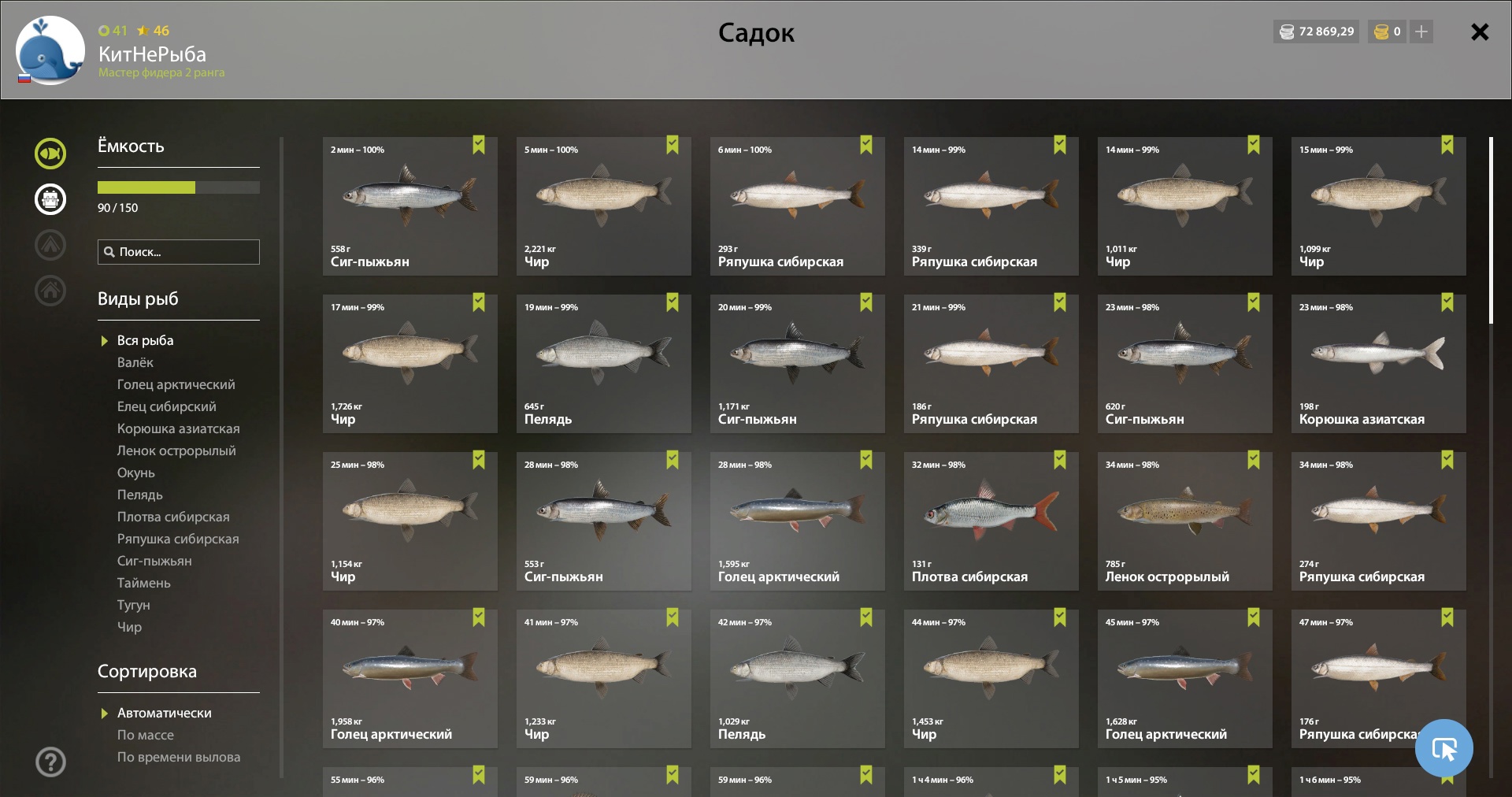The height and width of the screenshot is (797, 1512).
Task: Toggle the bookmark flag on Плотва сибирская card
Action: [x=1060, y=460]
